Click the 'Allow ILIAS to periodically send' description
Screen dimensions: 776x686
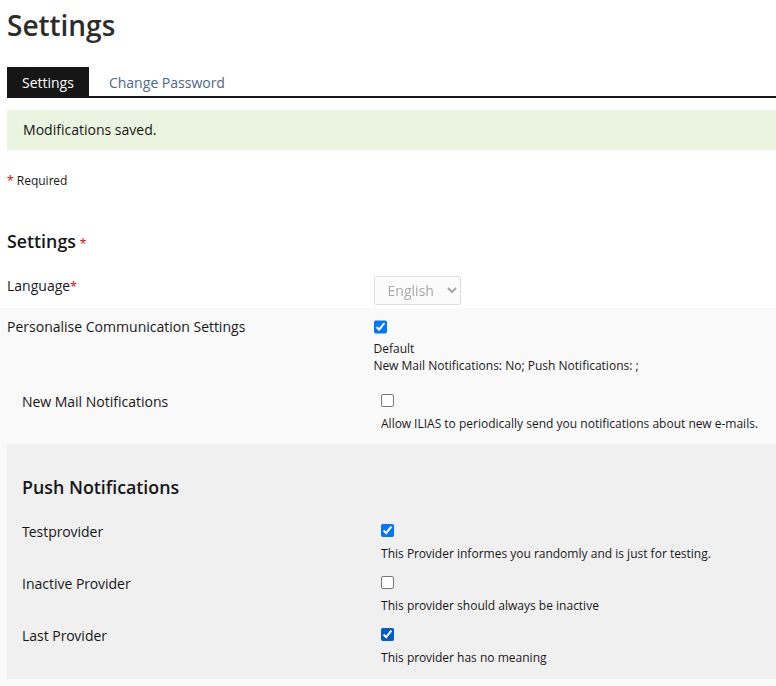coord(568,424)
